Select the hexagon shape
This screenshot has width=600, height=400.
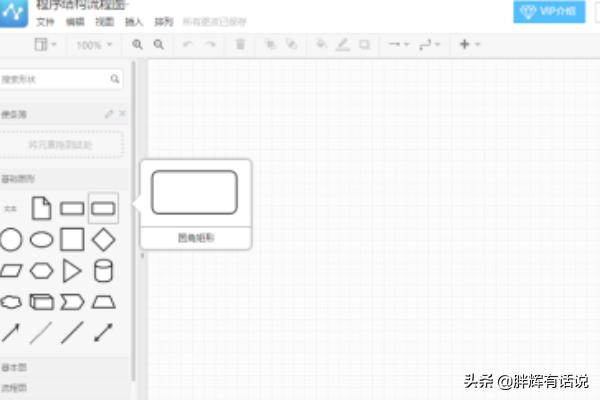tap(41, 271)
